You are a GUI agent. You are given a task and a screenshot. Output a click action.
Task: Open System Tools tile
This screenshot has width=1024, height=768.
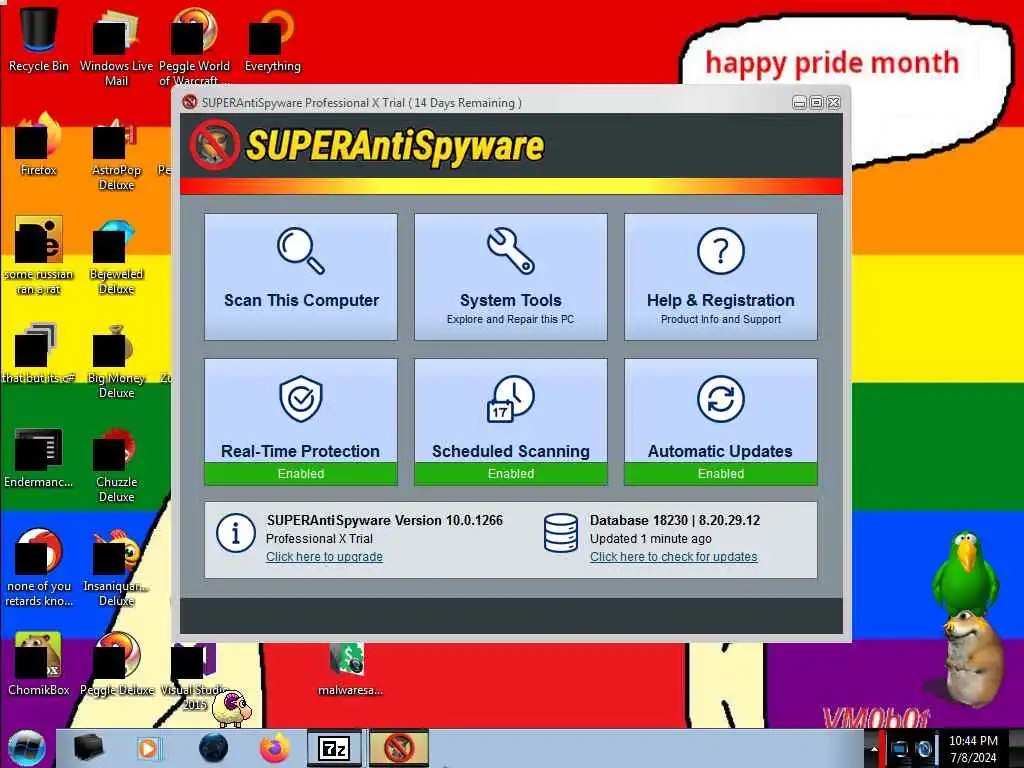click(x=511, y=276)
